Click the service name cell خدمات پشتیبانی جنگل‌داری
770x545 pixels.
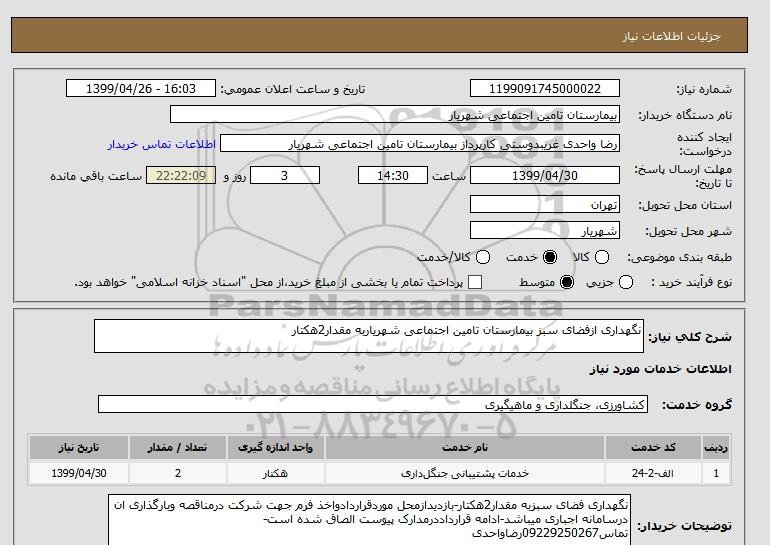pyautogui.click(x=465, y=473)
